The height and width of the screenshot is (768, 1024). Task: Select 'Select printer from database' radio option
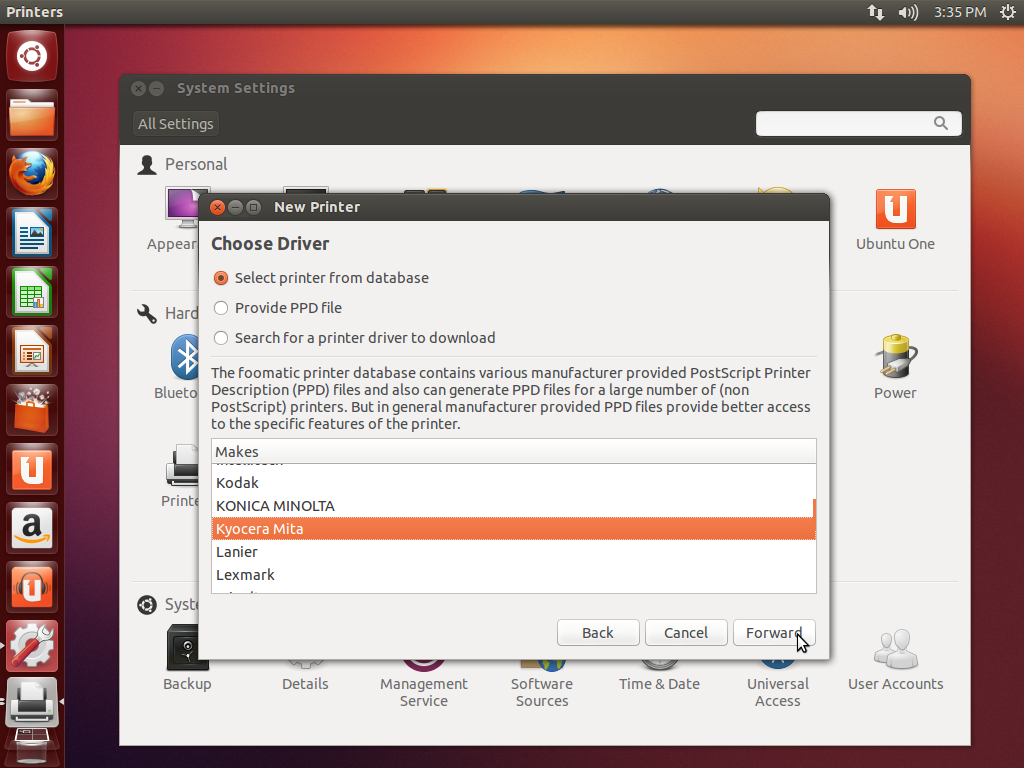[x=221, y=278]
